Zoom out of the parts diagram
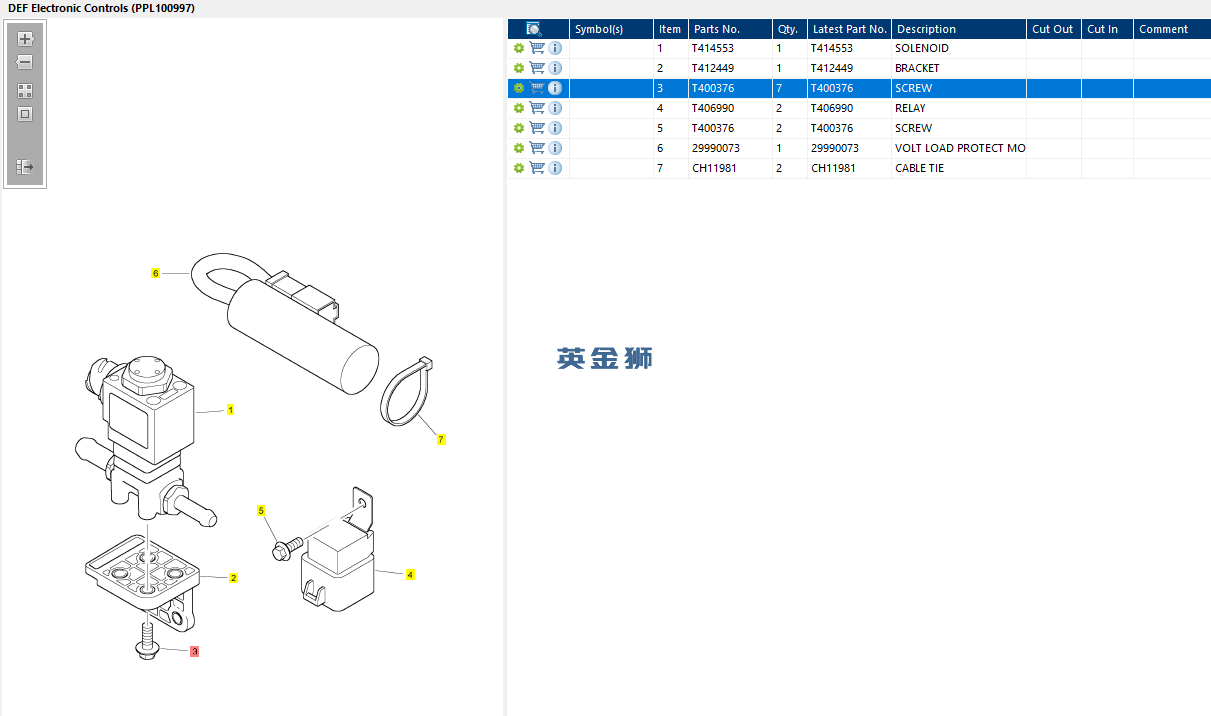Screen dimensions: 1211x716 26,62
